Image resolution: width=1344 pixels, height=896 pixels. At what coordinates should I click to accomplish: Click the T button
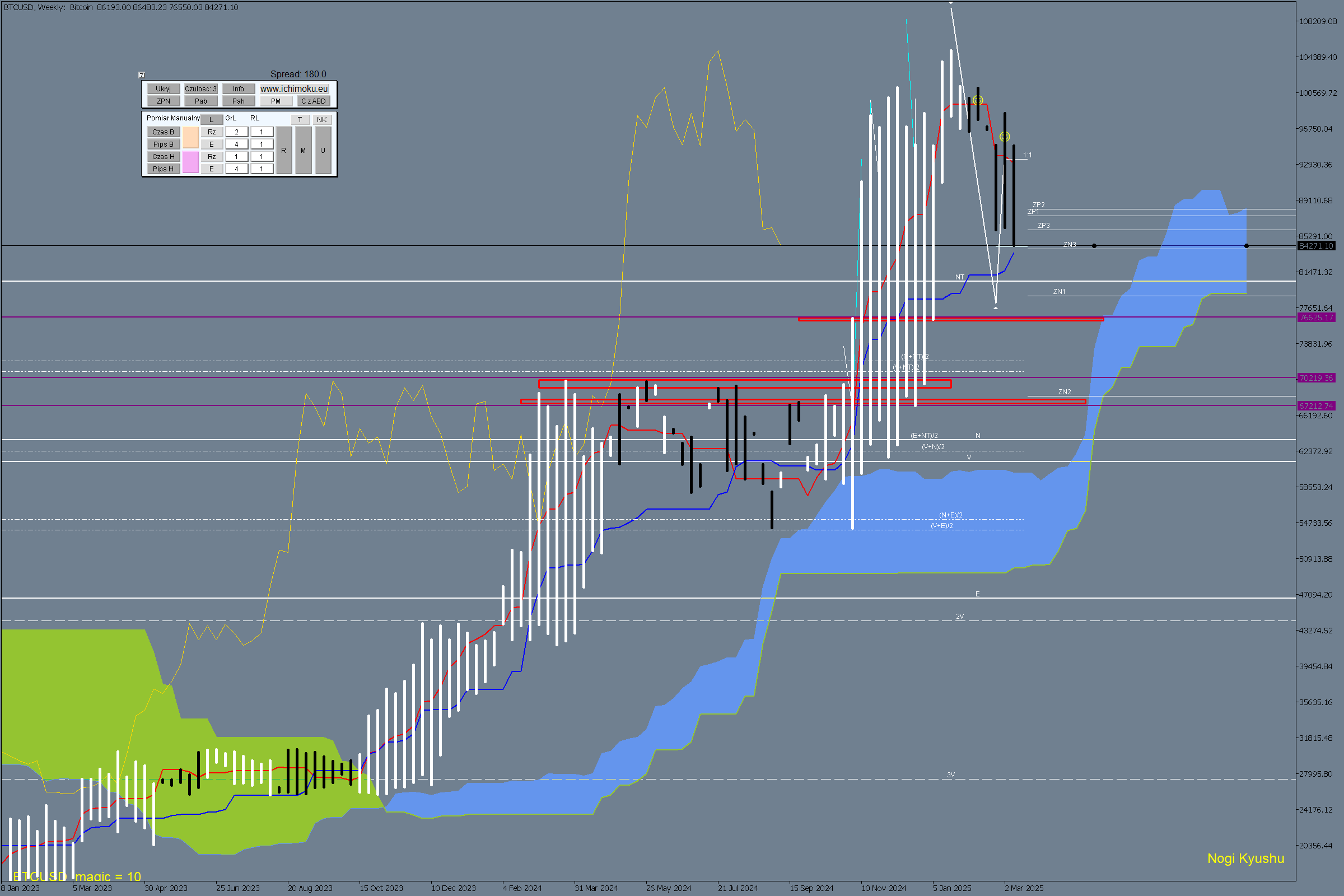pos(300,119)
